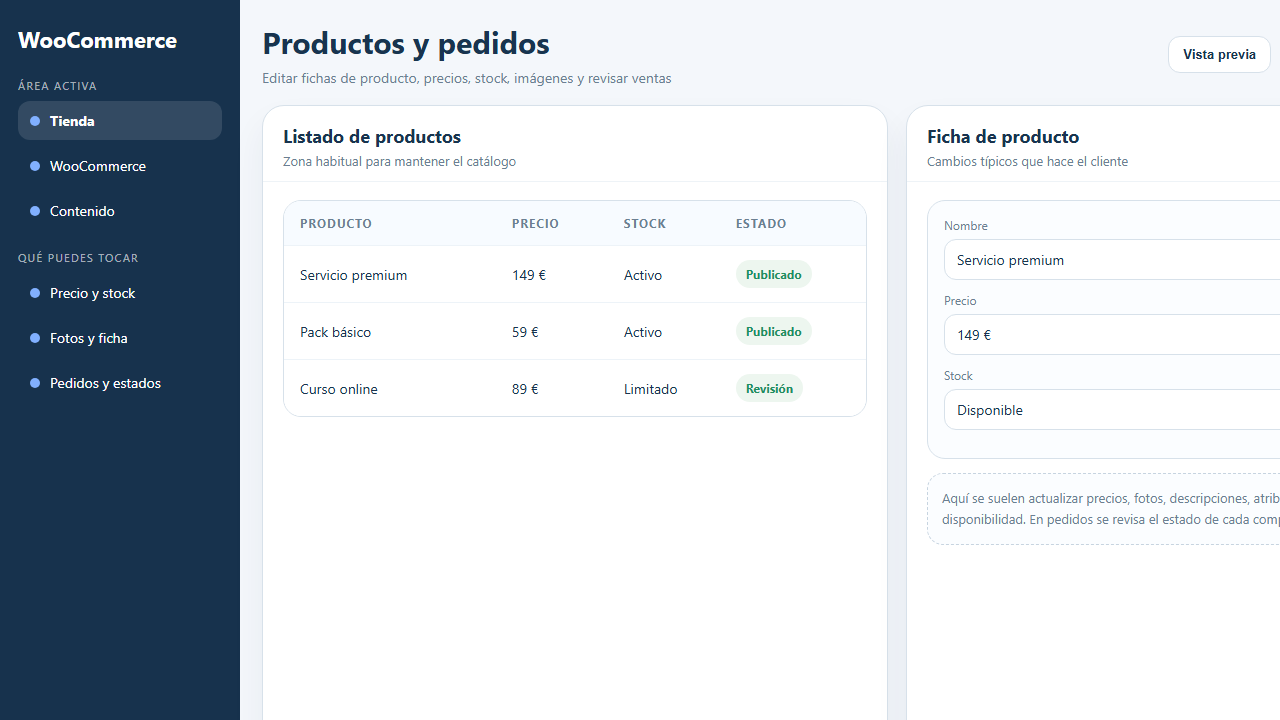Click the Fotos y ficha bullet icon
The height and width of the screenshot is (720, 1280).
(36, 337)
